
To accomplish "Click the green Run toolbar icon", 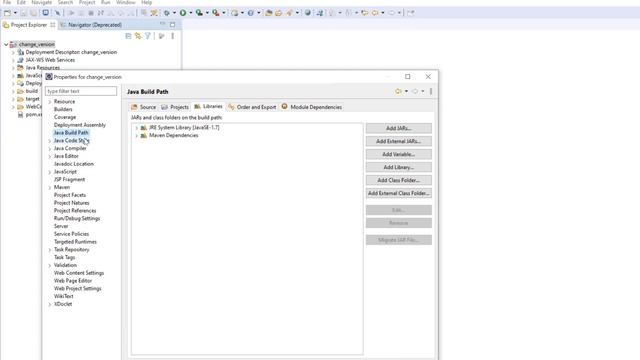I will pyautogui.click(x=183, y=13).
